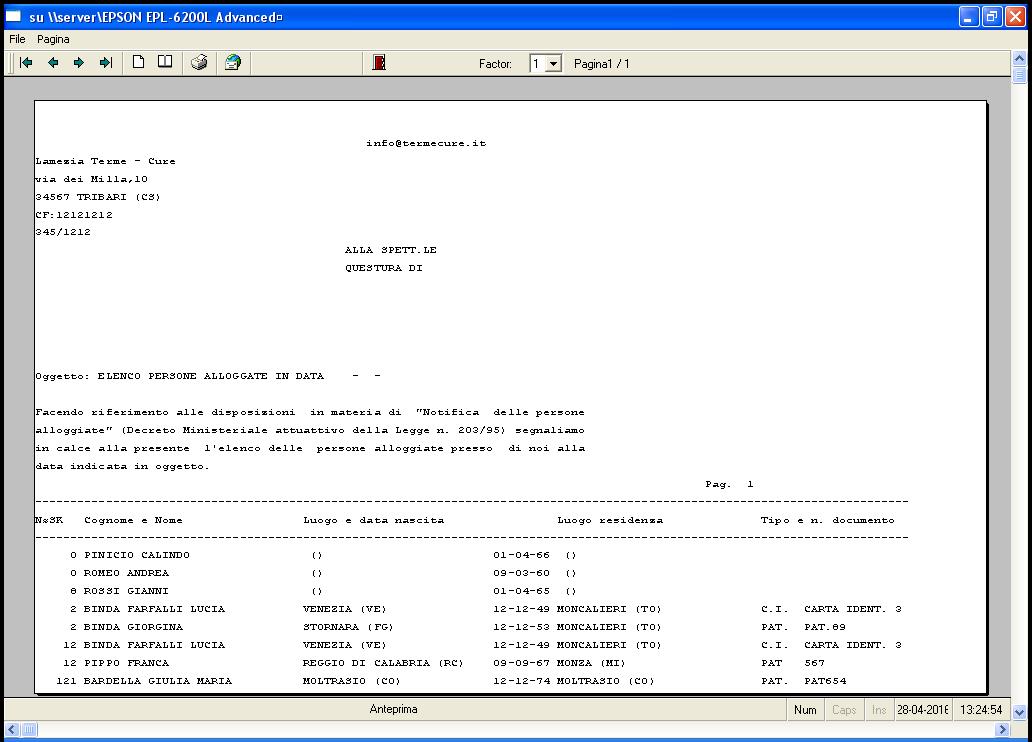Click the 'CF:12121212' line
This screenshot has height=742, width=1032.
(x=74, y=215)
